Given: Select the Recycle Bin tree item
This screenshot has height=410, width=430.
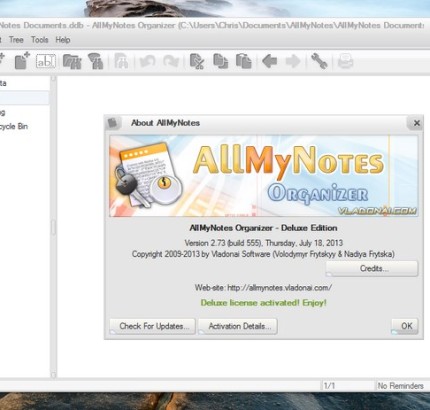Looking at the screenshot, I should [14, 126].
